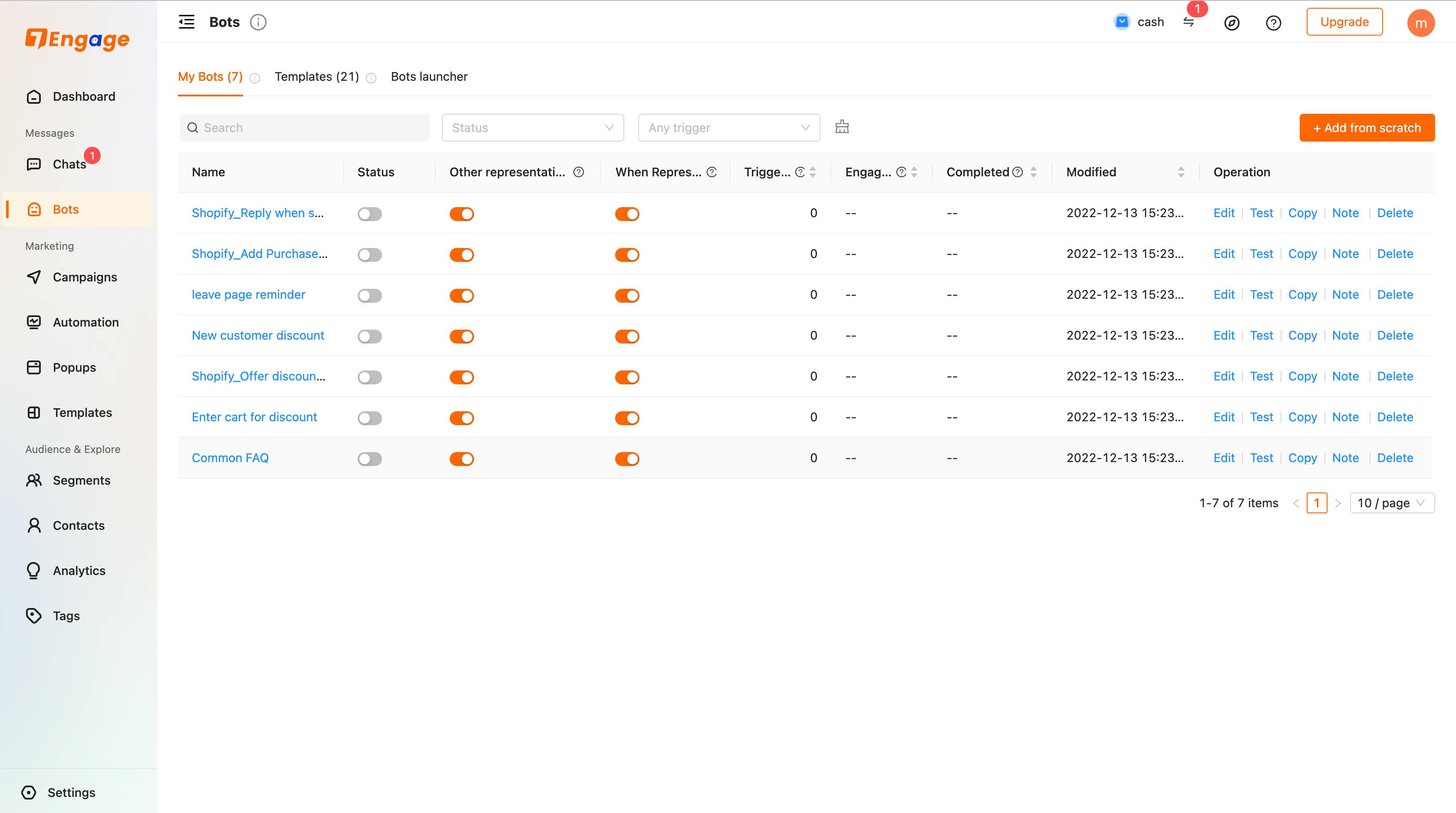Add Note to Enter cart for discount
This screenshot has height=813, width=1456.
(x=1345, y=416)
